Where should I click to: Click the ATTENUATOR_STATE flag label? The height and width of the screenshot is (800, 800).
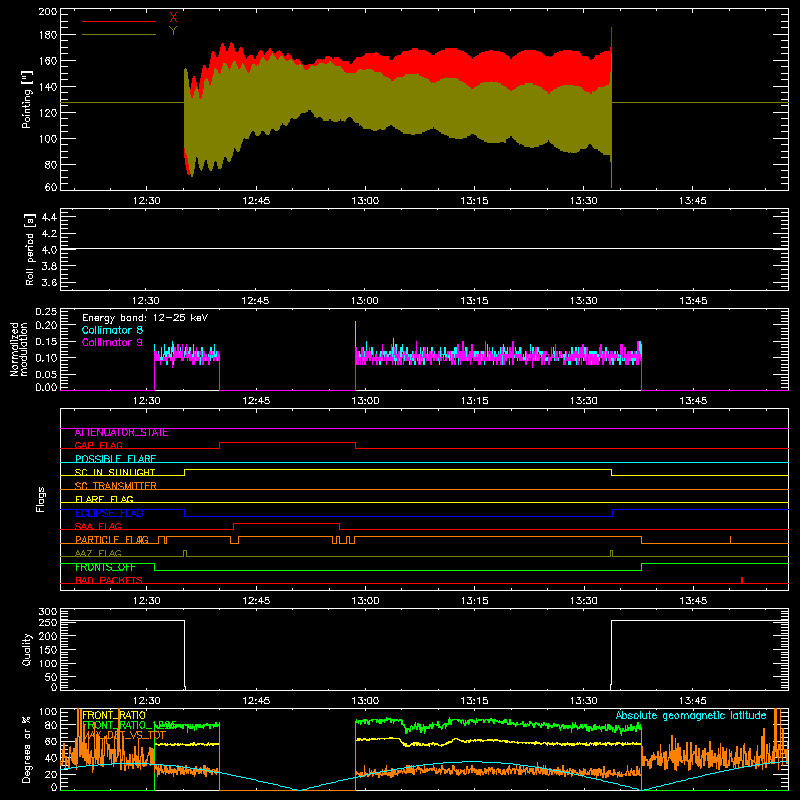(121, 433)
